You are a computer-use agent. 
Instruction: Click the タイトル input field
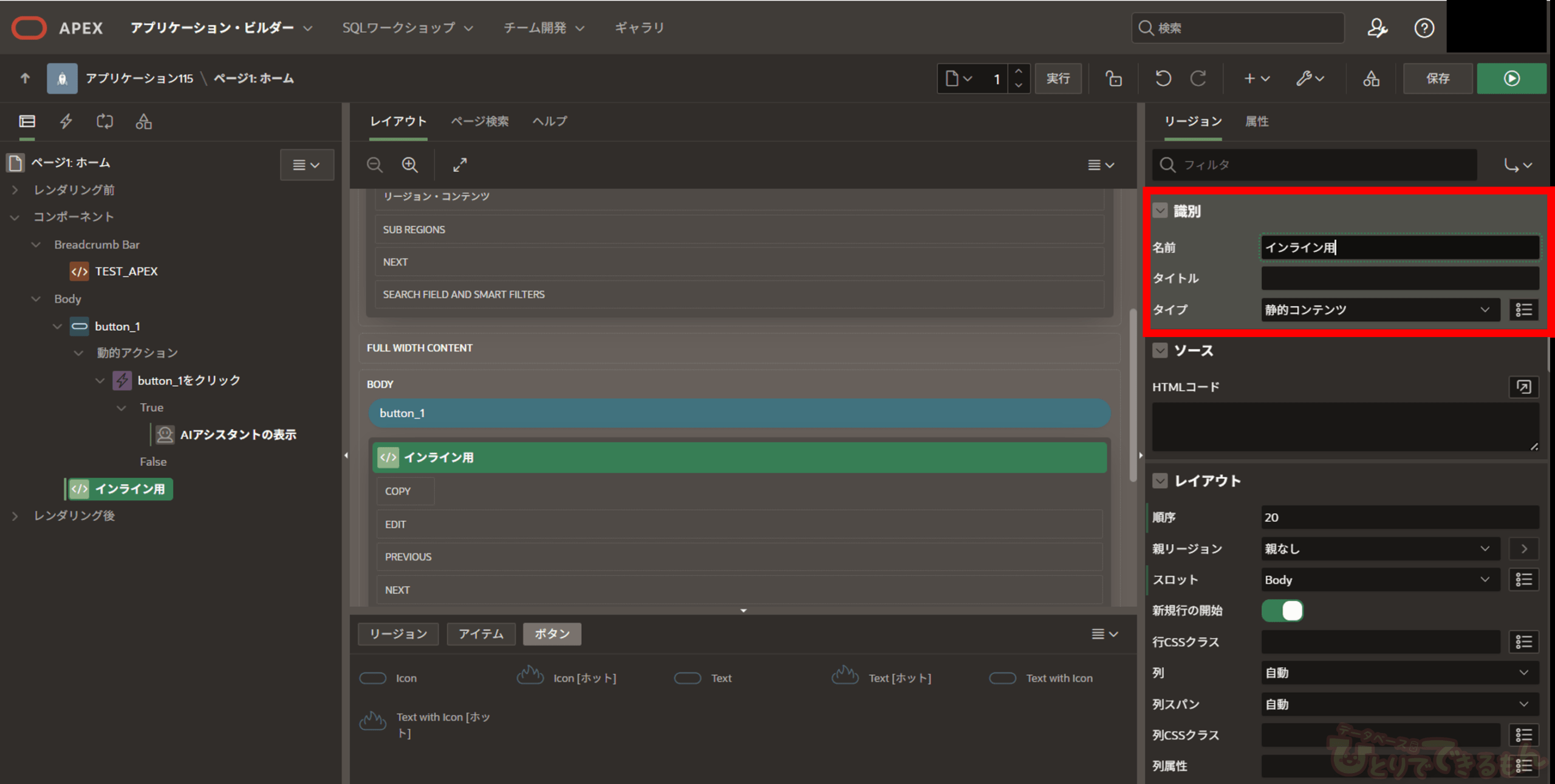(x=1399, y=278)
